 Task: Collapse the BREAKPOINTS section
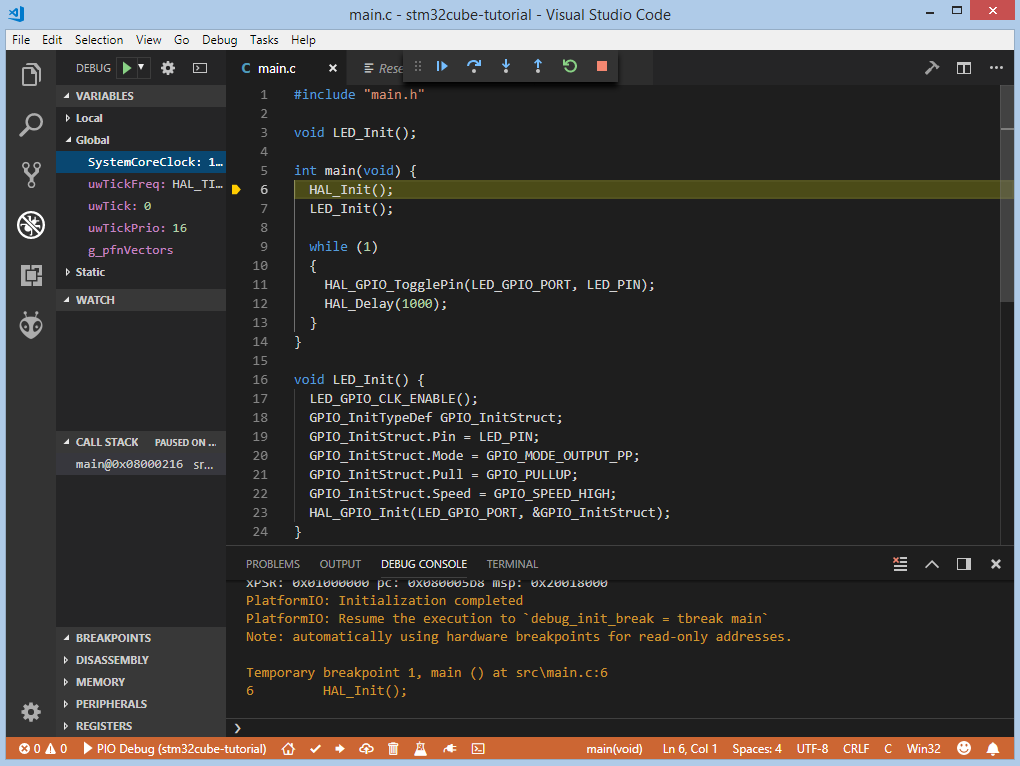coord(141,638)
